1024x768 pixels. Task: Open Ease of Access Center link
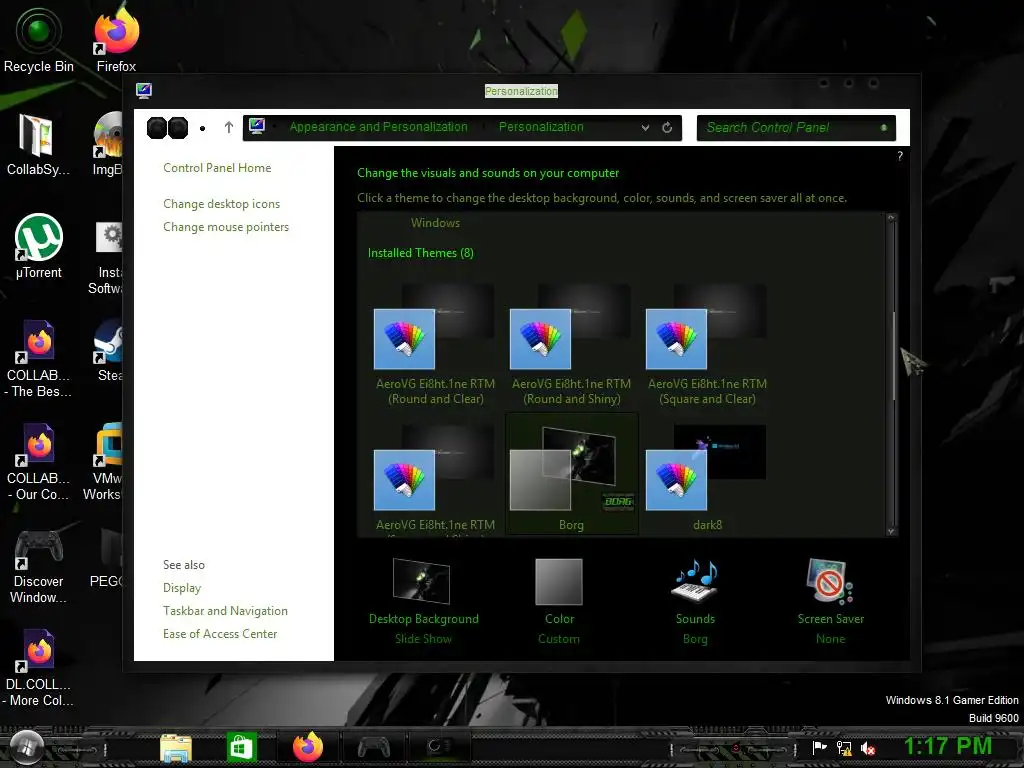tap(220, 633)
